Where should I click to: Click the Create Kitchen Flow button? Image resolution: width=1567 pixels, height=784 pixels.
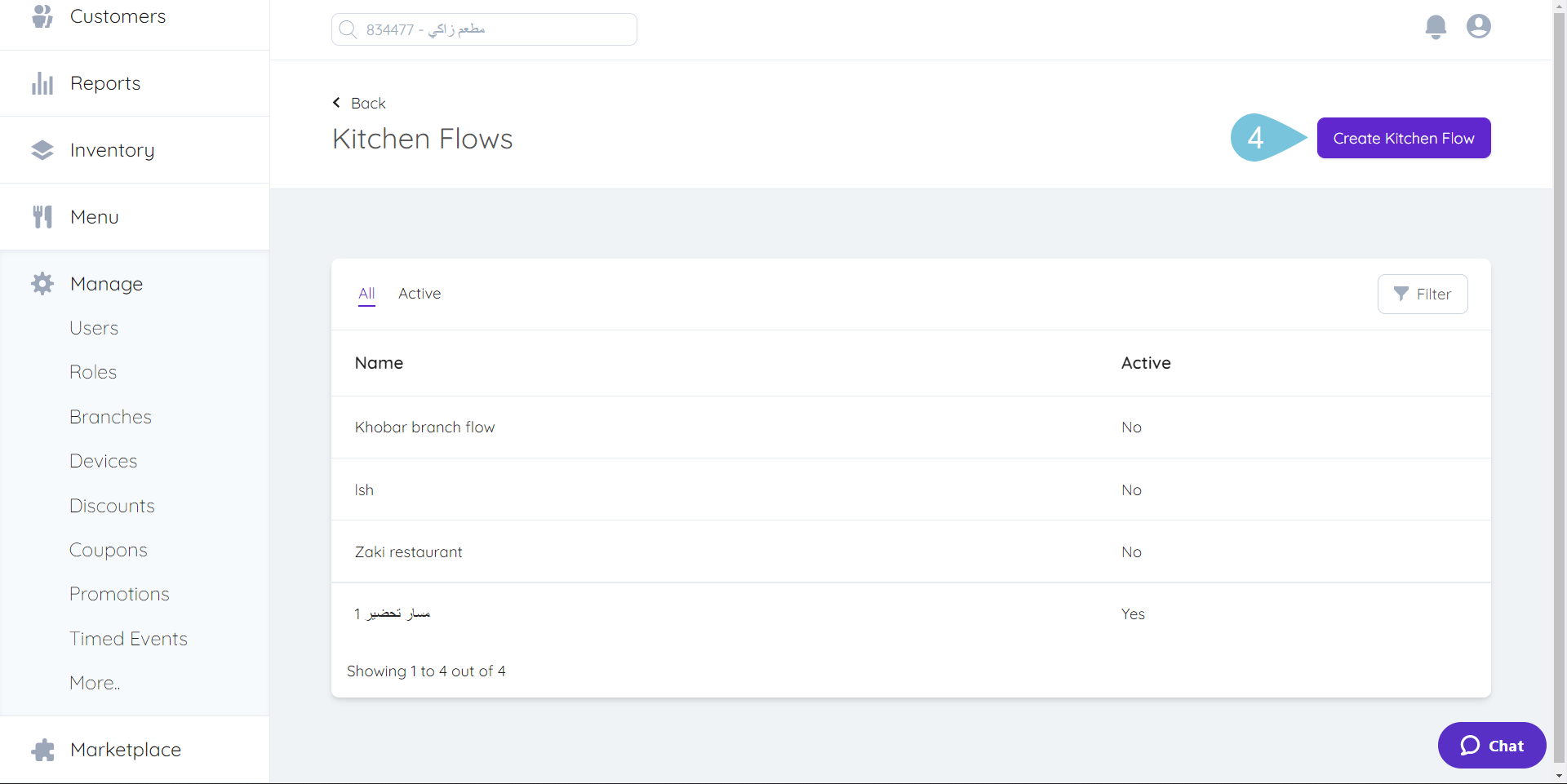(1403, 137)
